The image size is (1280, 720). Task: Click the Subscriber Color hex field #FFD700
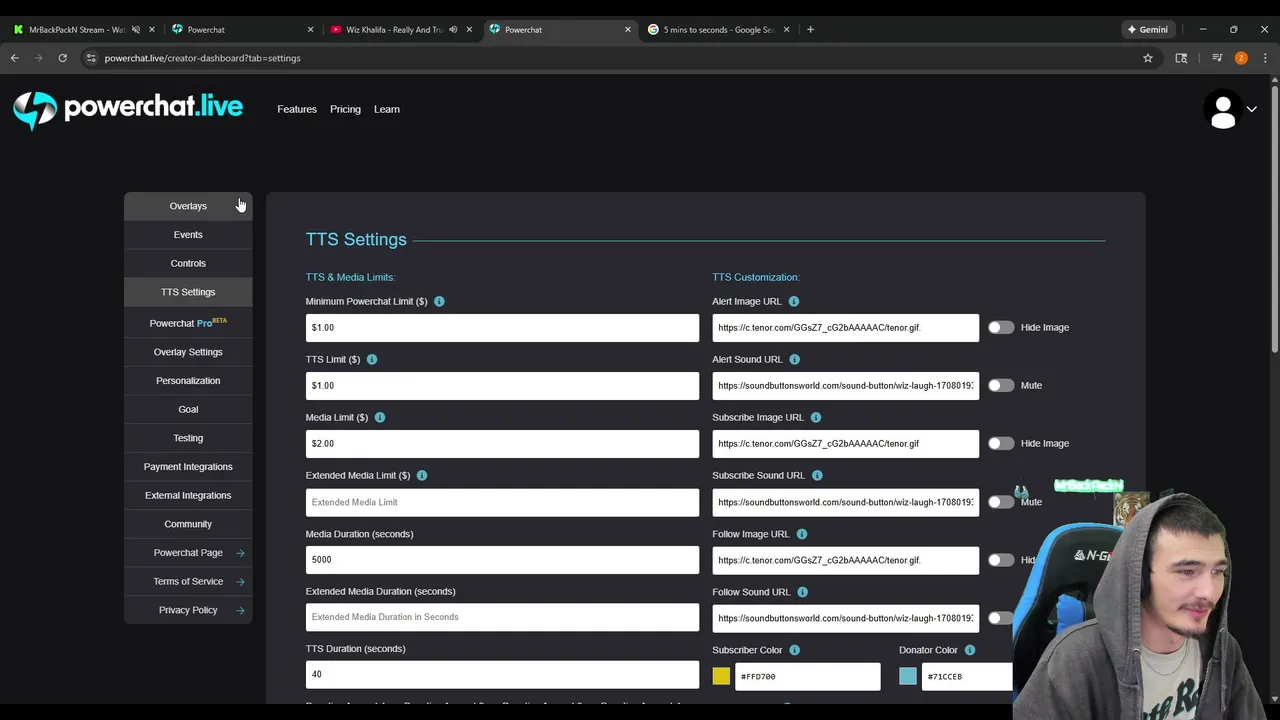[808, 676]
